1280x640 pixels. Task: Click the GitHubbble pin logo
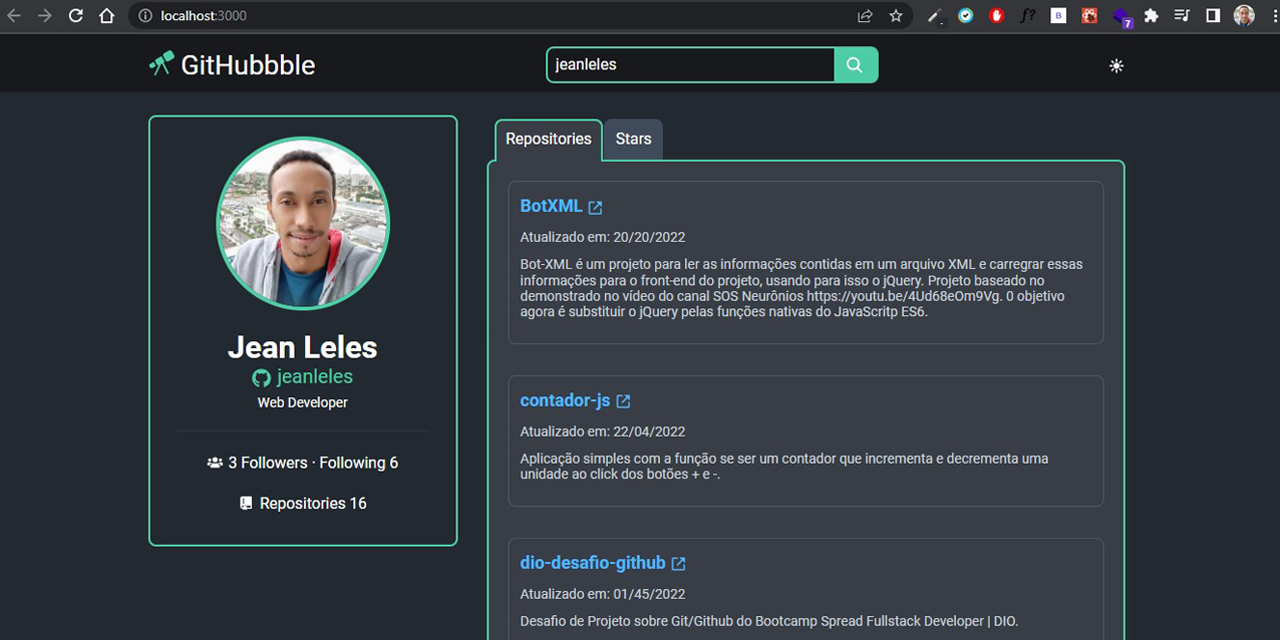point(160,63)
